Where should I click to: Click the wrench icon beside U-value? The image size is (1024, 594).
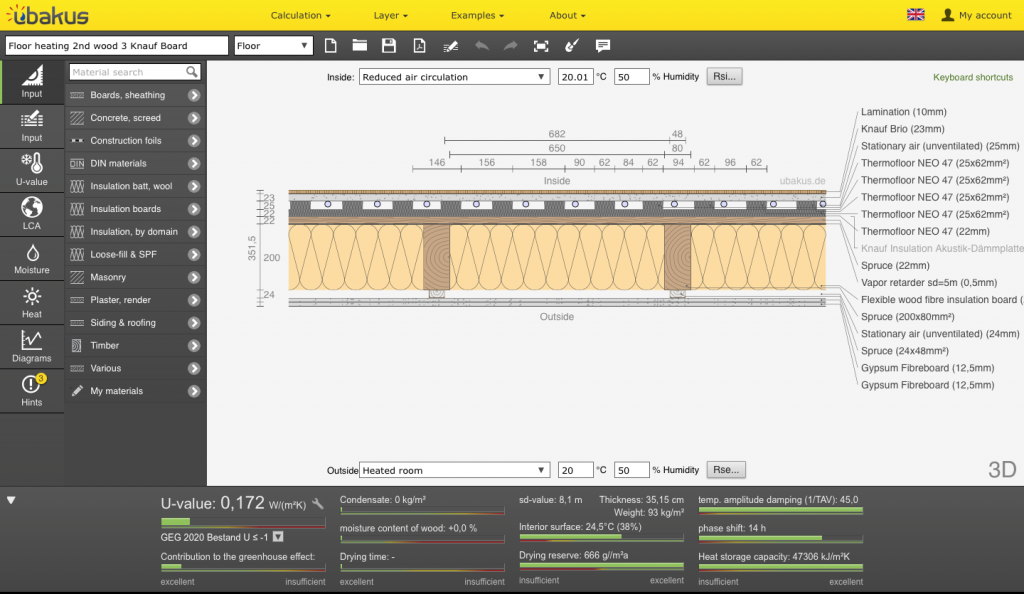318,504
